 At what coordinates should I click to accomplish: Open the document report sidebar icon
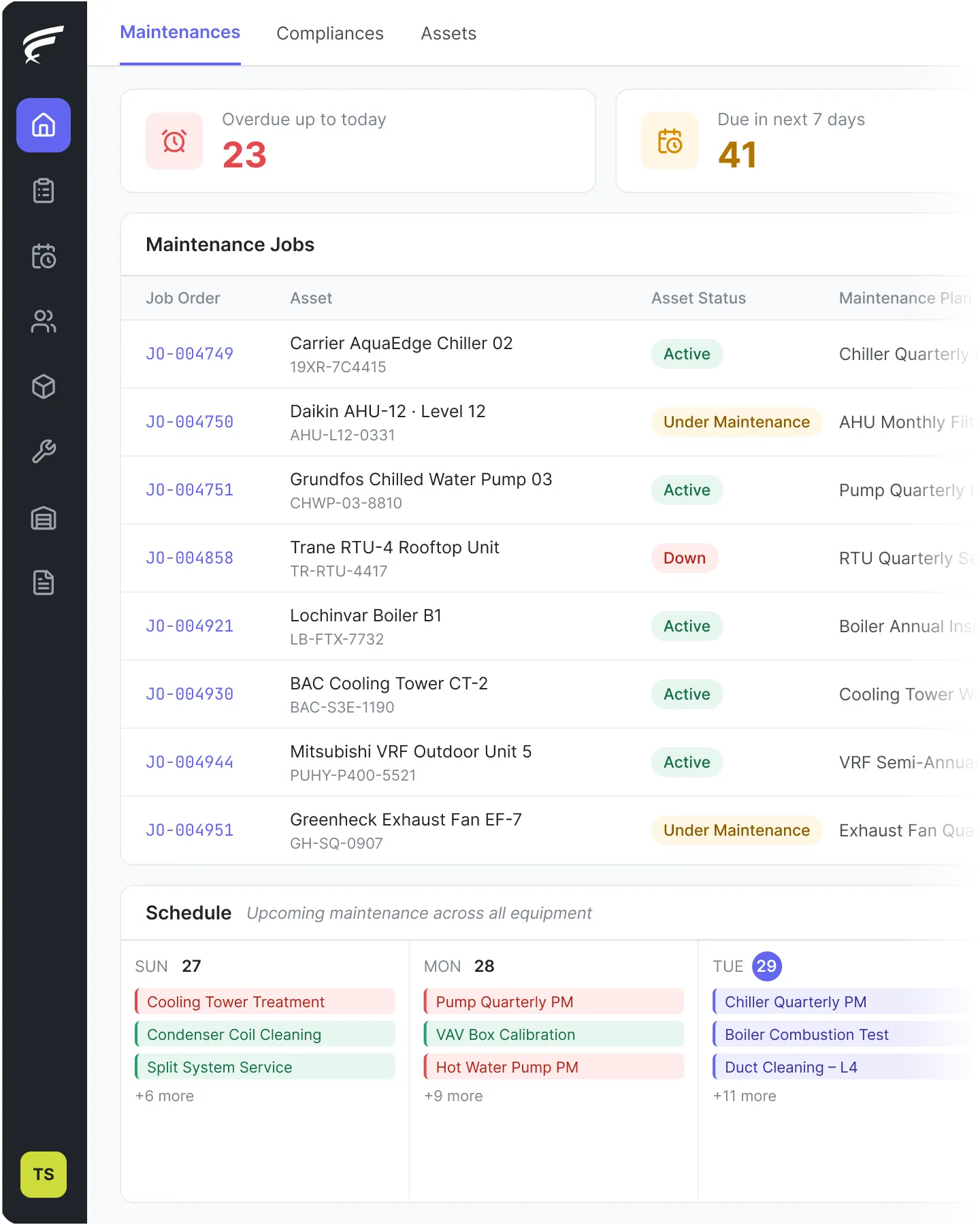point(44,583)
